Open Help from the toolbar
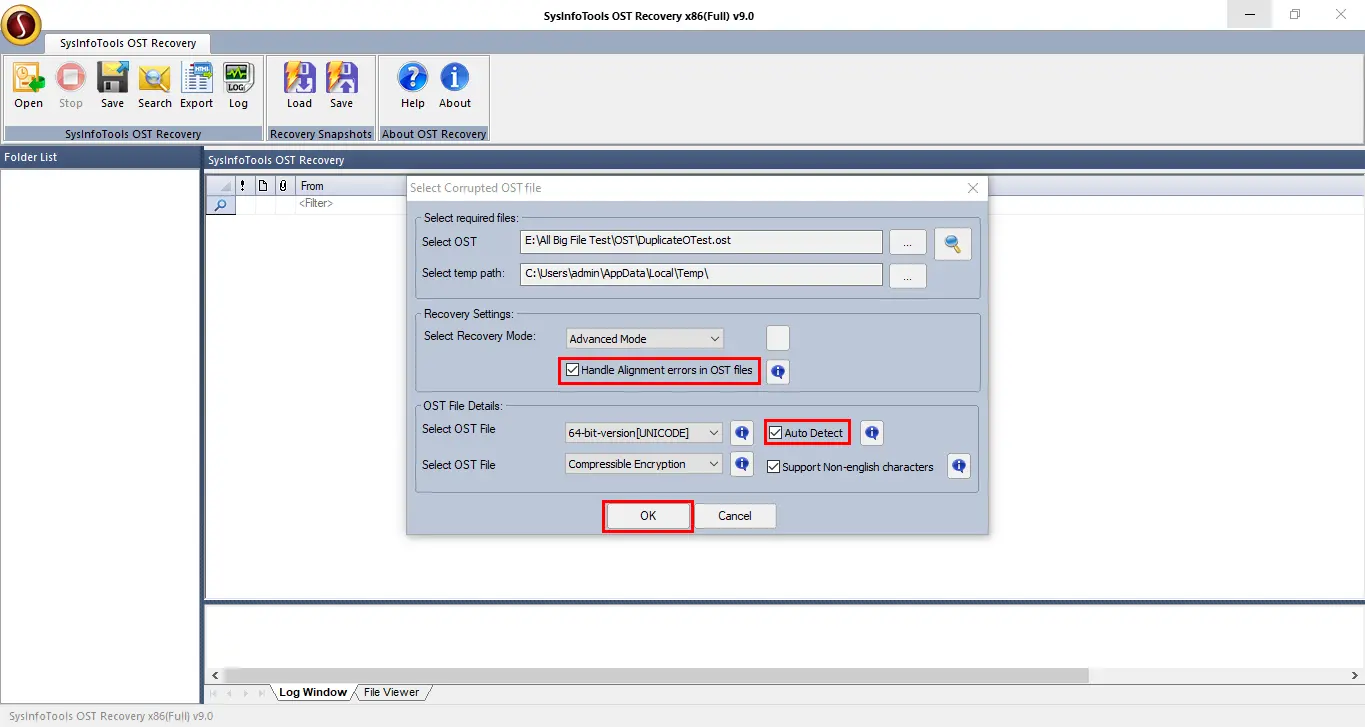 [412, 86]
